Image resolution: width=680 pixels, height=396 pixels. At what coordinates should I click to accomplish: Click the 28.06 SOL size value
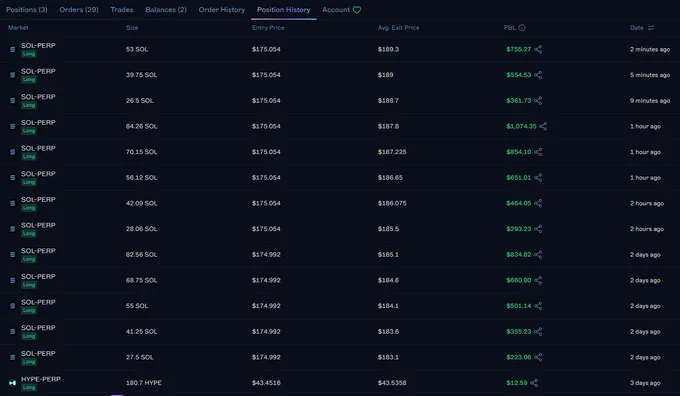tap(141, 229)
